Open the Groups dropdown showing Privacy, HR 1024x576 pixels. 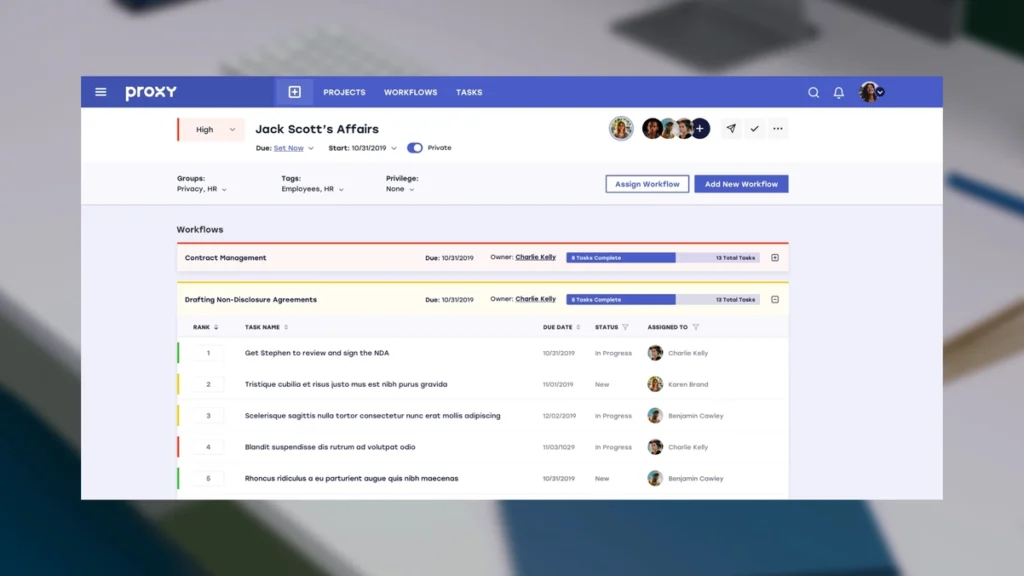point(202,189)
